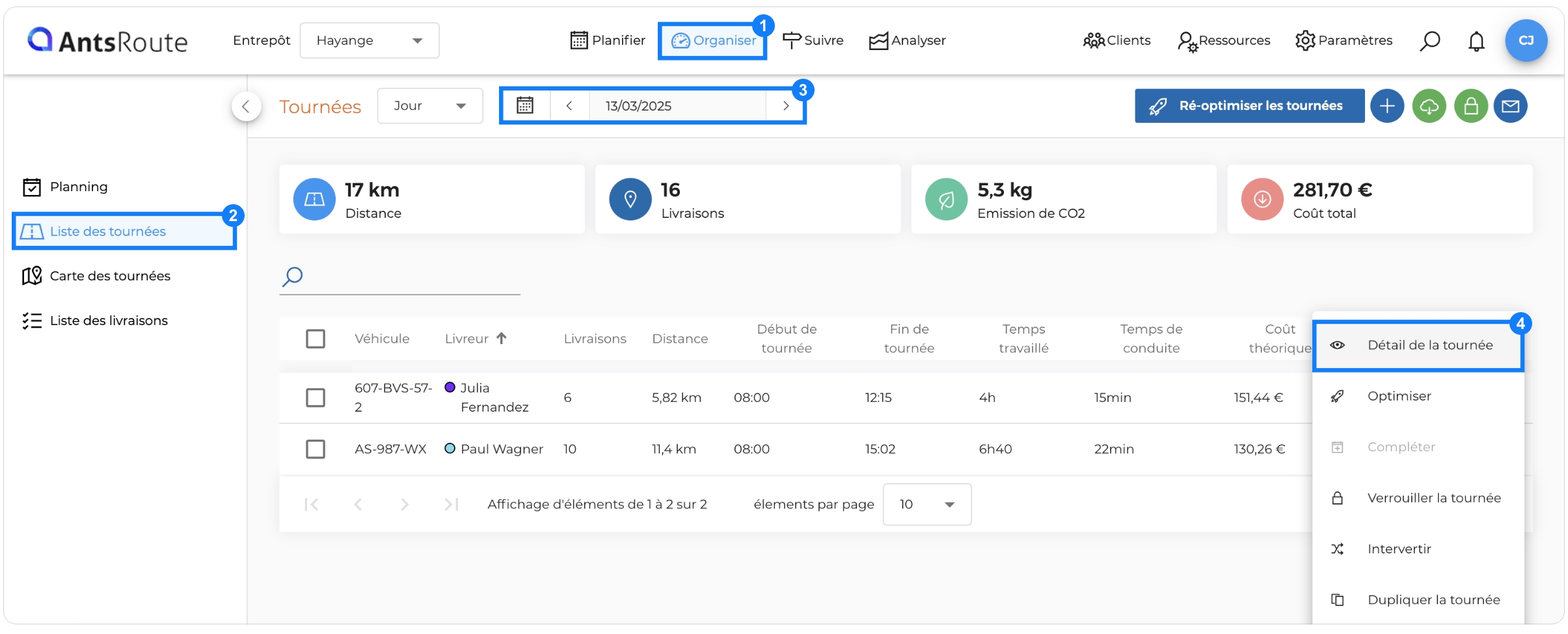Click the table search field
Screen dimensions: 1568x634
pyautogui.click(x=399, y=277)
